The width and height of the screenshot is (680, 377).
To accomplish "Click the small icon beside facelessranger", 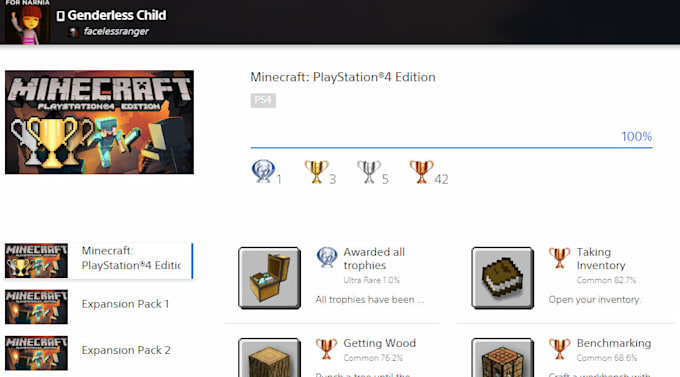I will (74, 32).
